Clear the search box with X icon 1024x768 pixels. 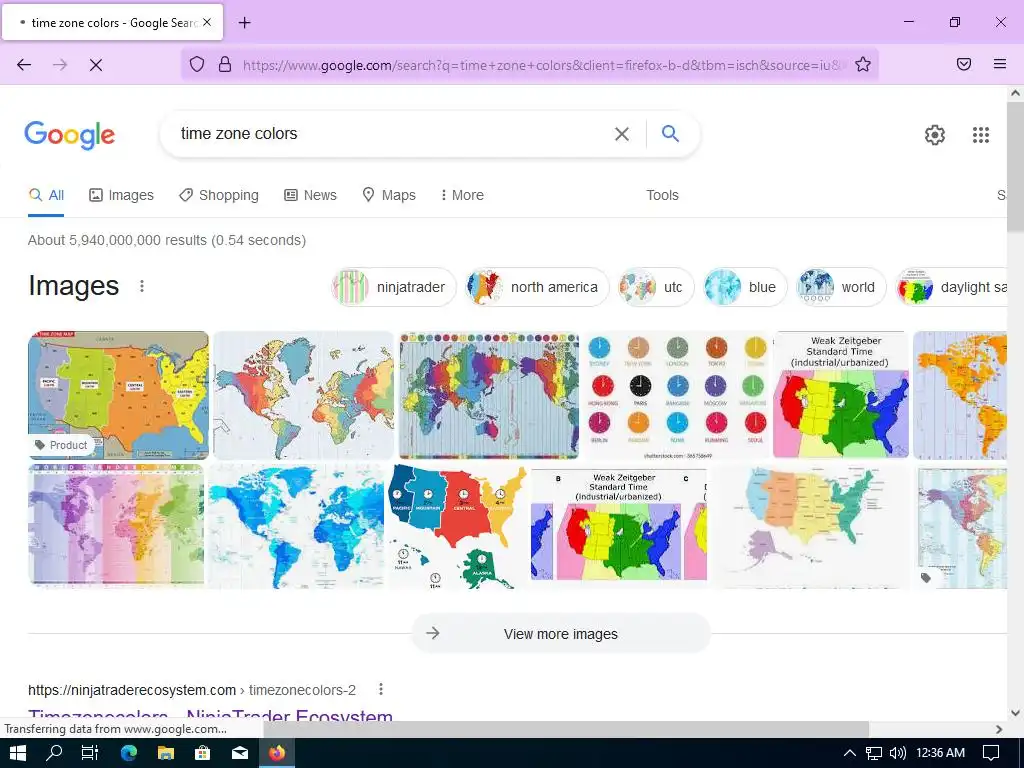[622, 134]
